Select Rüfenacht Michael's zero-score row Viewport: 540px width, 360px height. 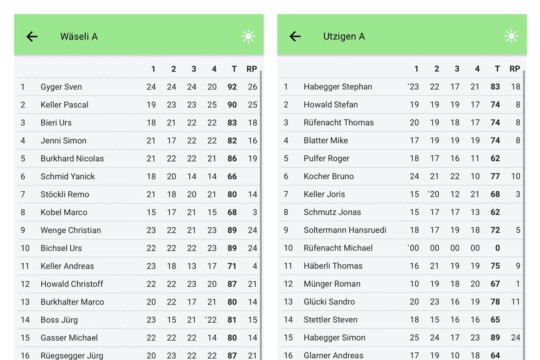coord(402,248)
